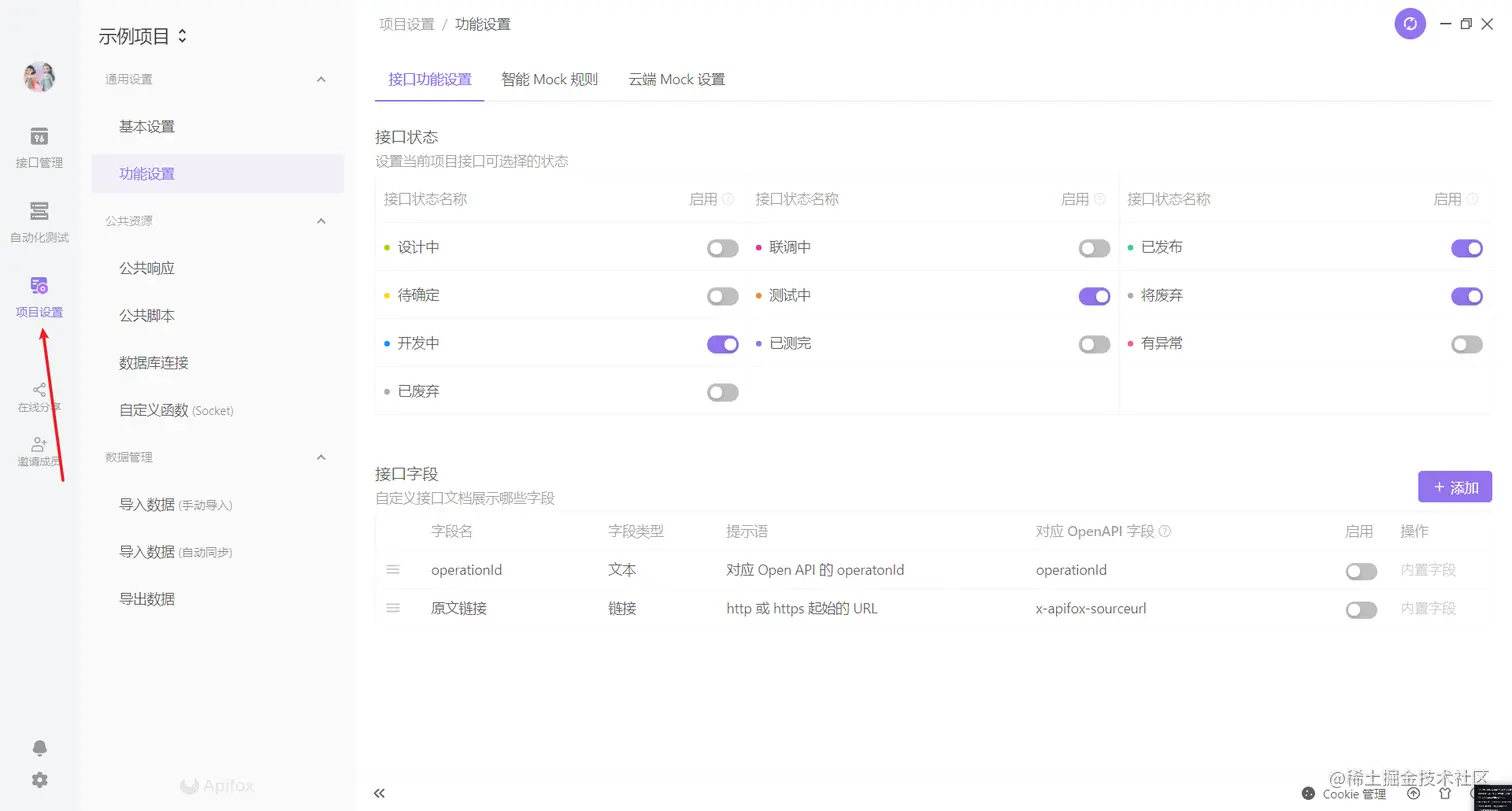
Task: Enable the 设计中 interface status
Action: pos(722,248)
